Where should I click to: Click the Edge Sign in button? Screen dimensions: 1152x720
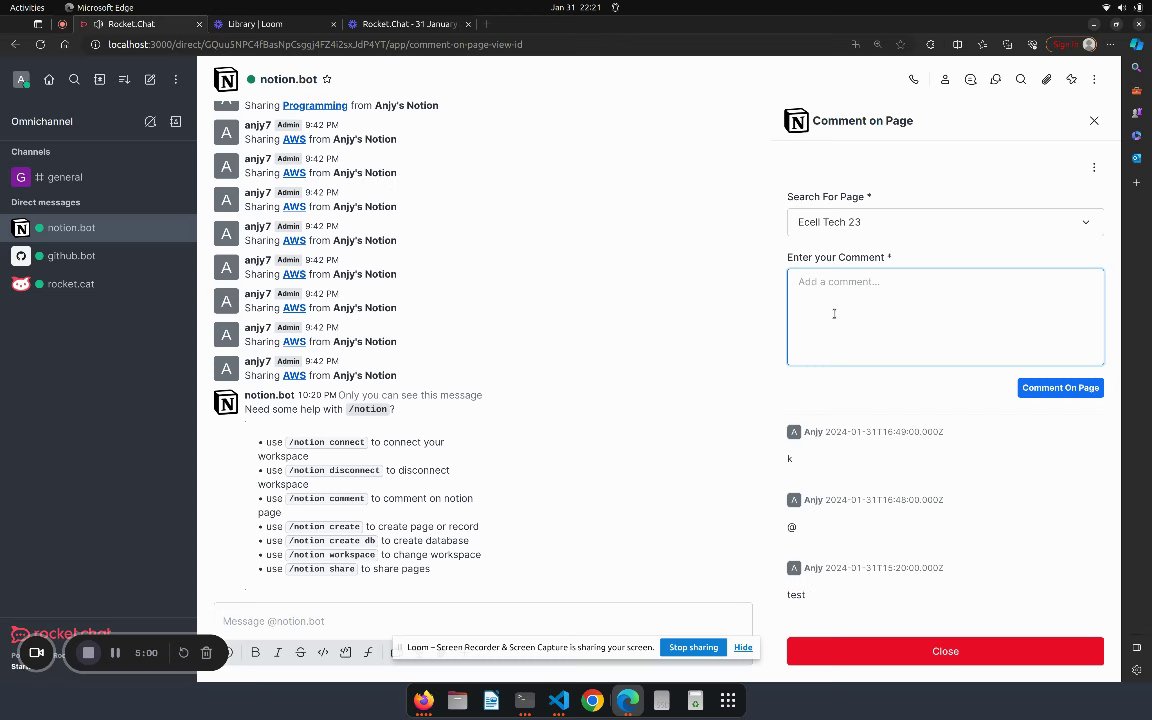1072,45
